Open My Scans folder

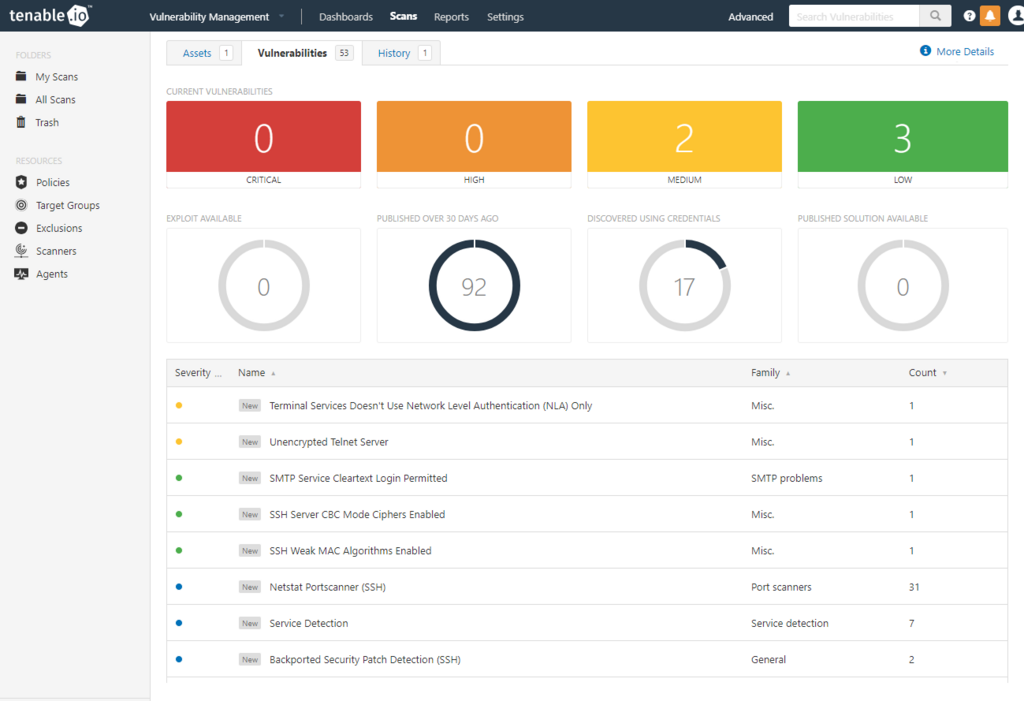click(x=56, y=76)
